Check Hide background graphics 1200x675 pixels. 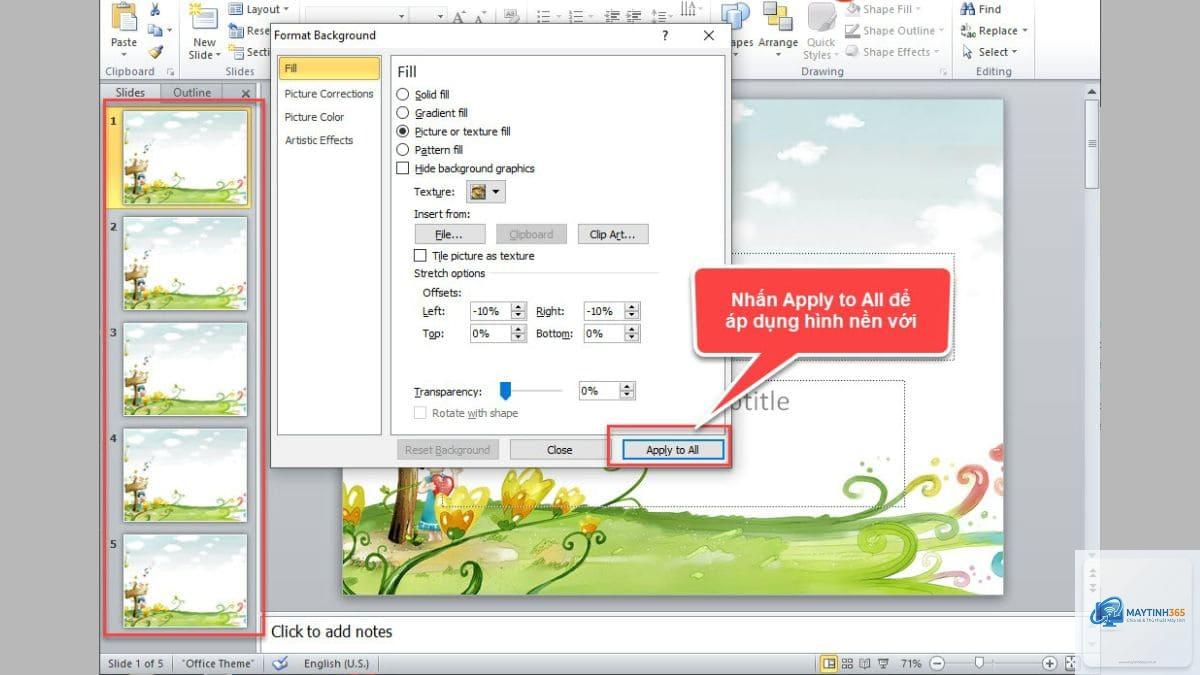tap(403, 169)
